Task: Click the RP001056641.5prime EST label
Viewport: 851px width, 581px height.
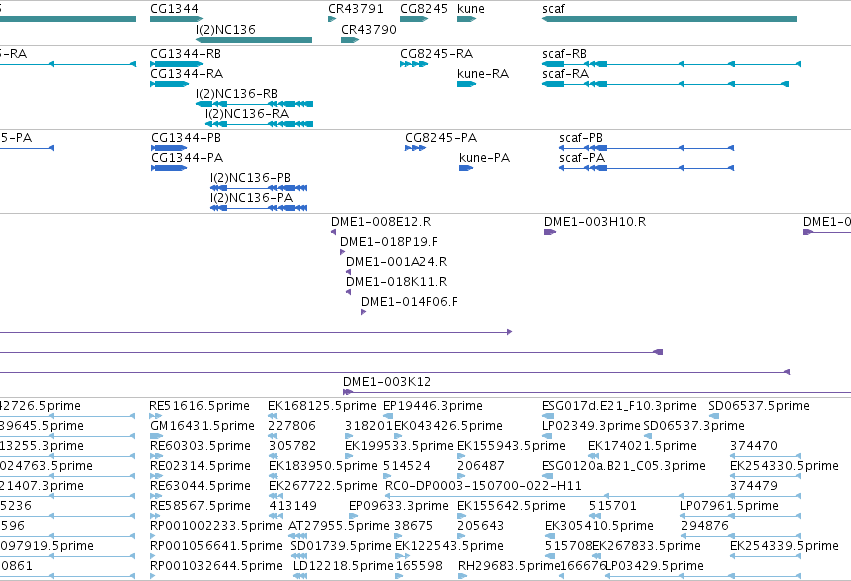Action: [216, 545]
